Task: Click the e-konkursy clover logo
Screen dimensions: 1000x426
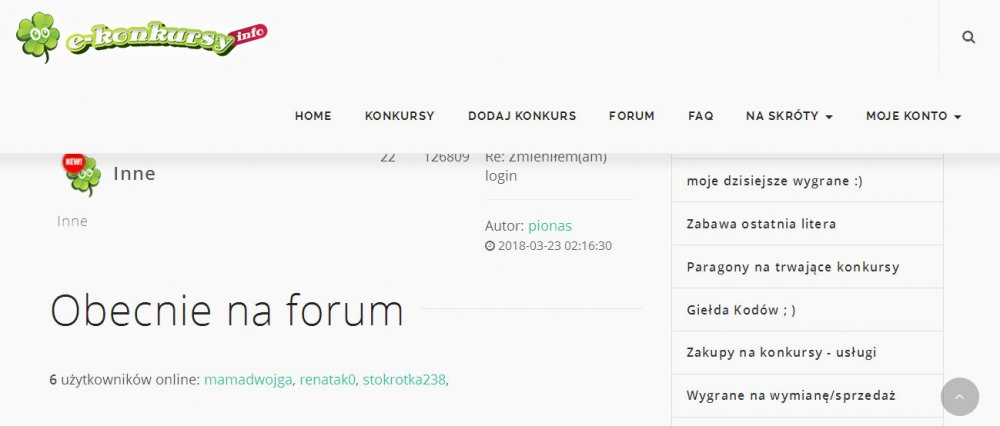Action: point(141,38)
